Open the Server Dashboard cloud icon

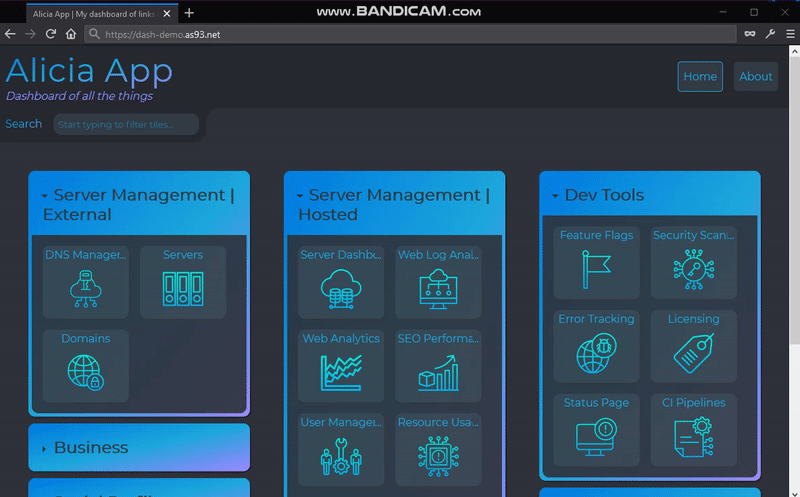click(x=340, y=288)
